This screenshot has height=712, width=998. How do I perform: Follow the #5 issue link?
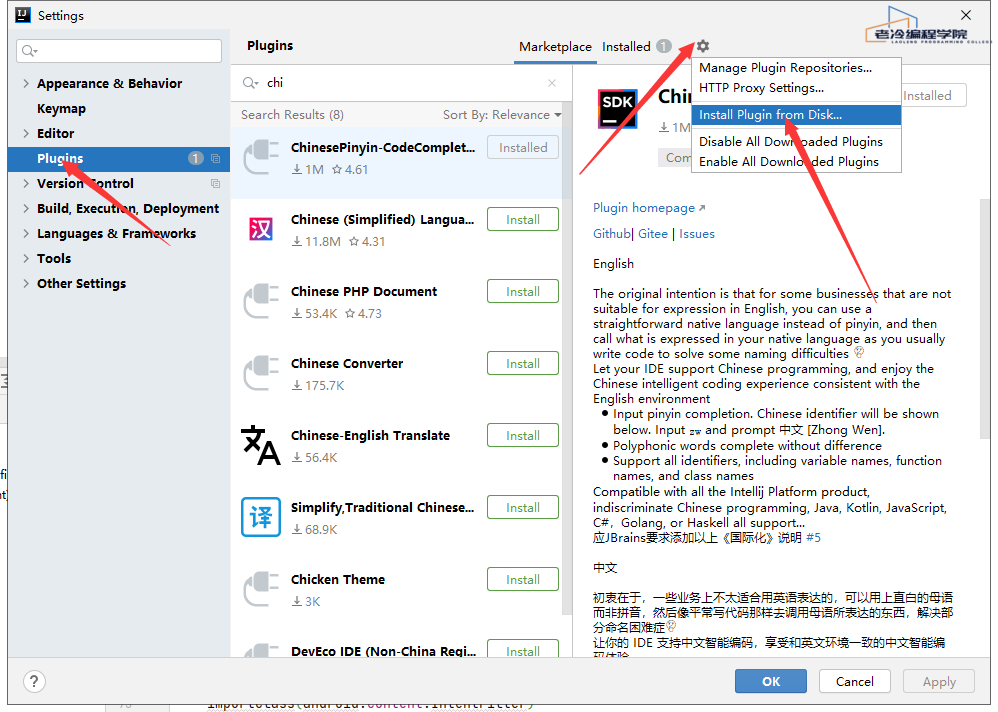(813, 538)
